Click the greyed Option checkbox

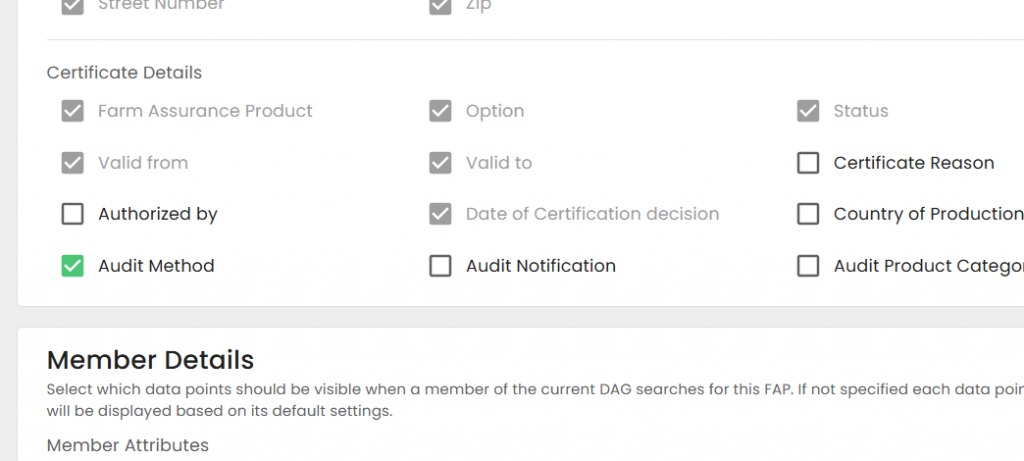tap(440, 111)
